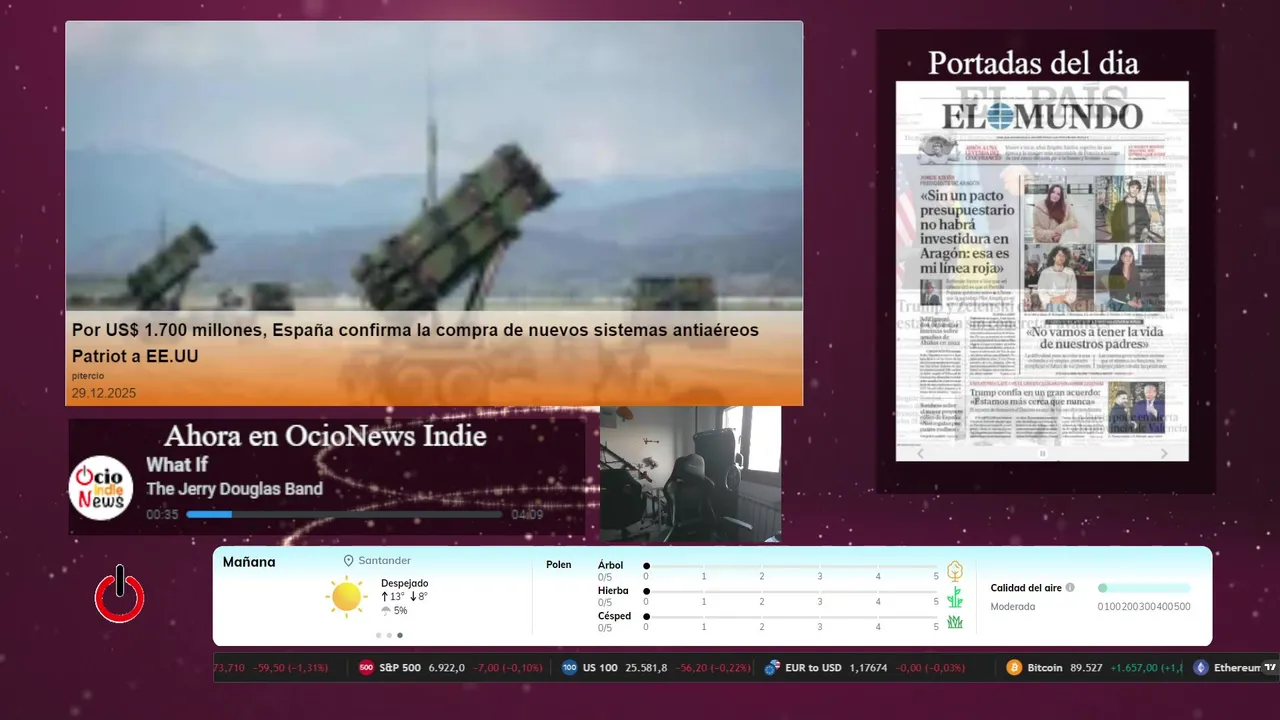Image resolution: width=1280 pixels, height=720 pixels.
Task: Click the El Mundo masthead logo
Action: click(x=1042, y=115)
